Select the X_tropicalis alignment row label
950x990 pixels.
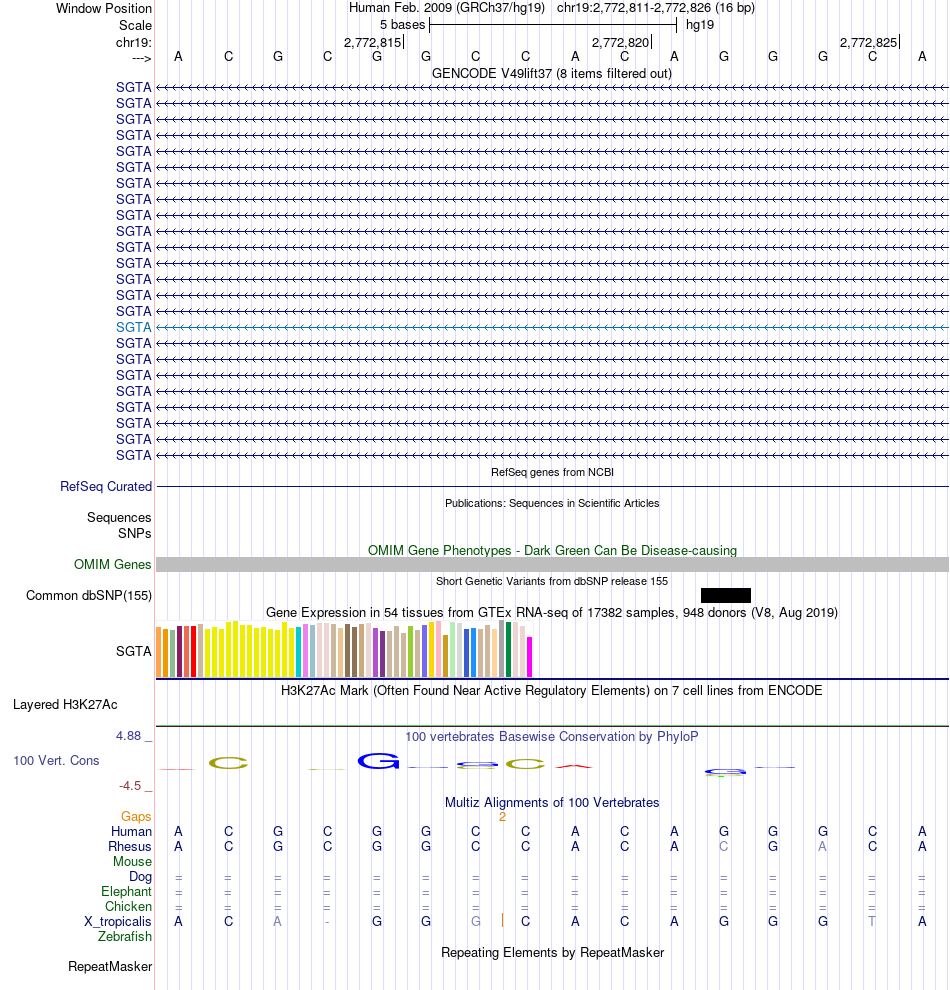tap(118, 922)
